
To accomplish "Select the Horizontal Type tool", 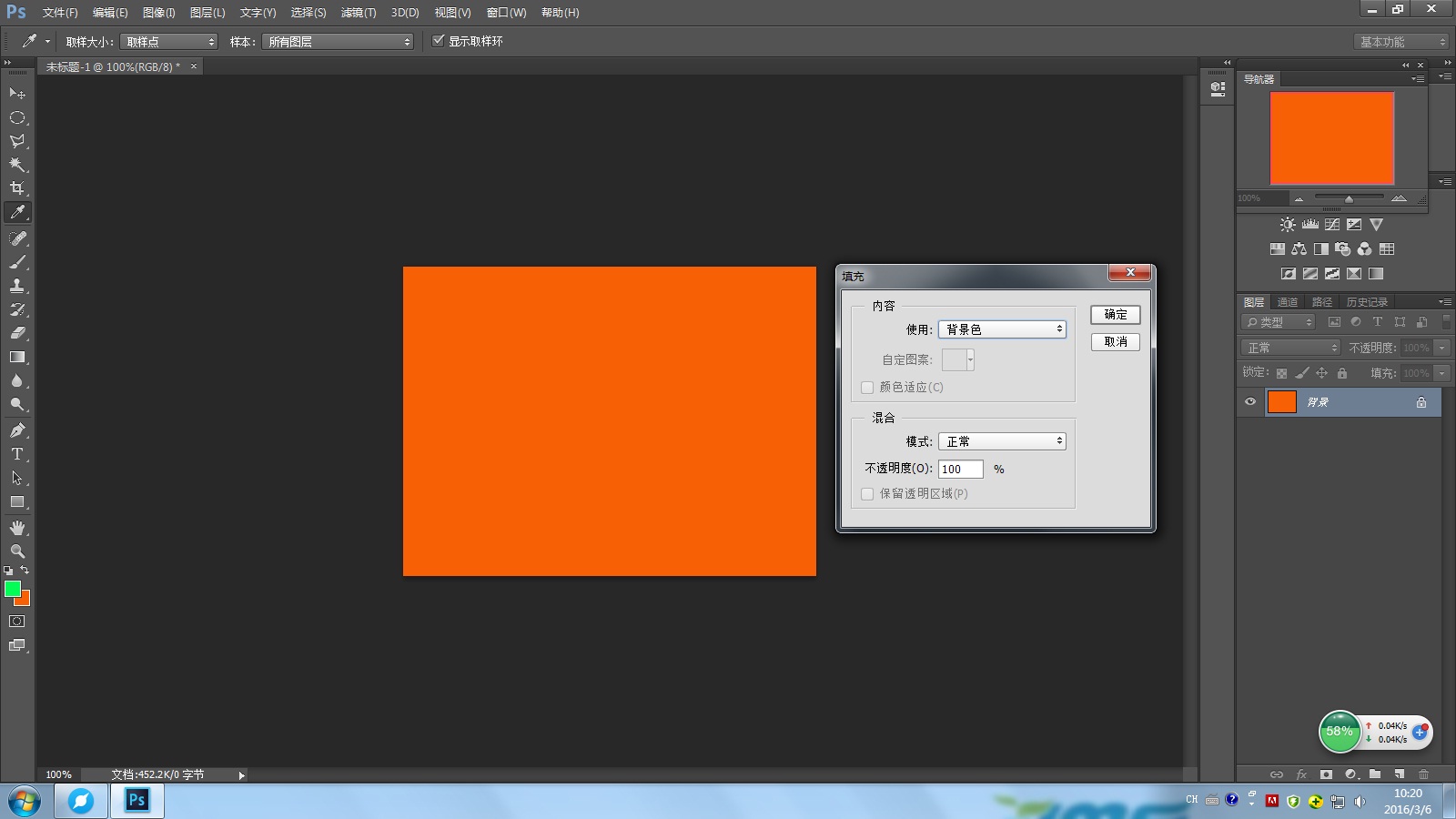I will (x=17, y=454).
